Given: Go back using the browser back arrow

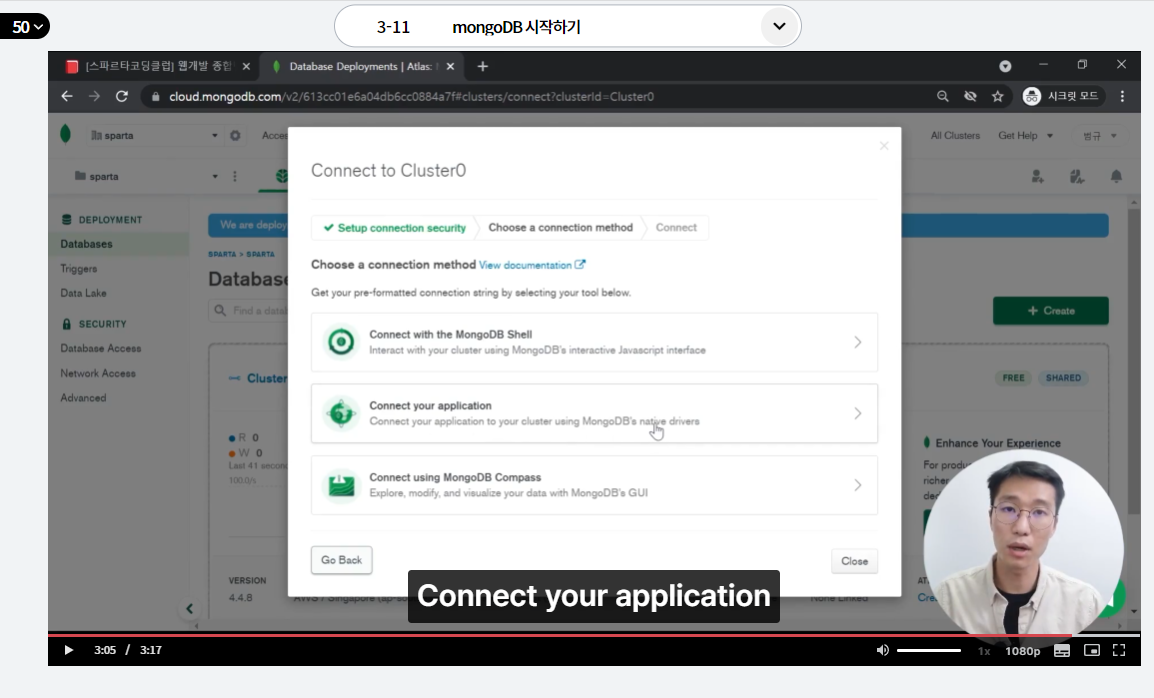Looking at the screenshot, I should click(x=67, y=96).
